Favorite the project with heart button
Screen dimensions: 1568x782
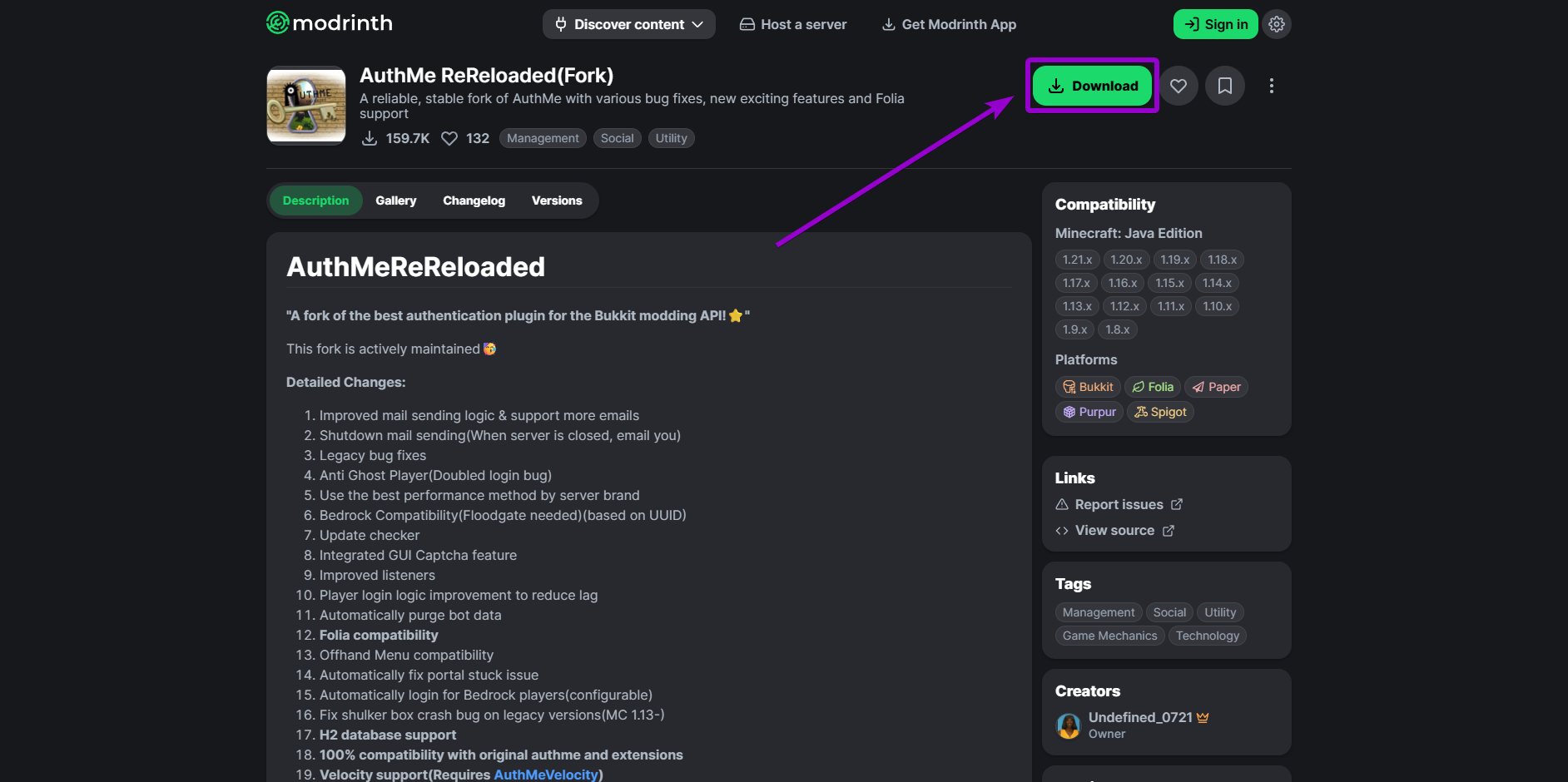coord(1178,86)
